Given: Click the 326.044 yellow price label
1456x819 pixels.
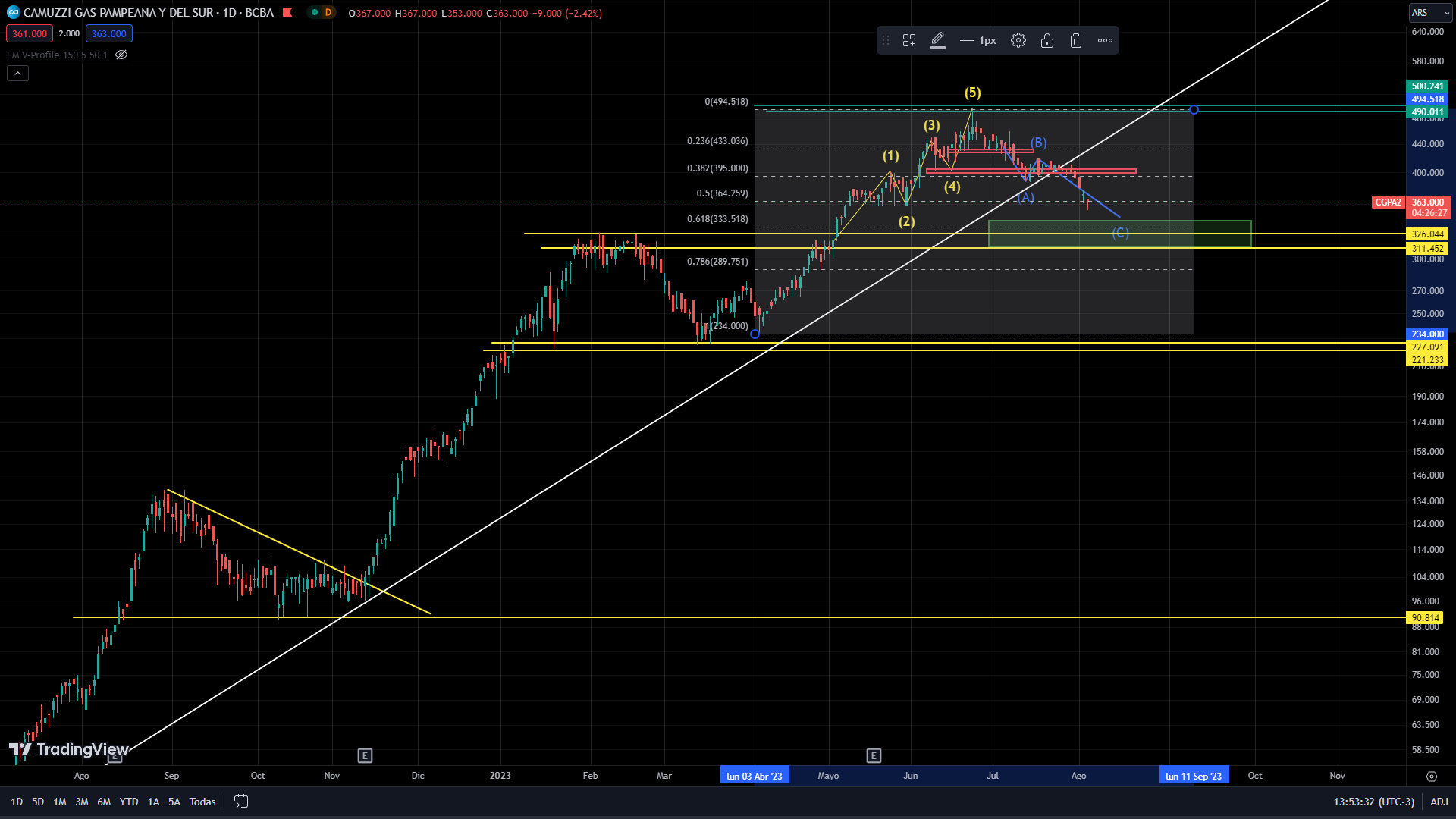Looking at the screenshot, I should click(x=1428, y=234).
